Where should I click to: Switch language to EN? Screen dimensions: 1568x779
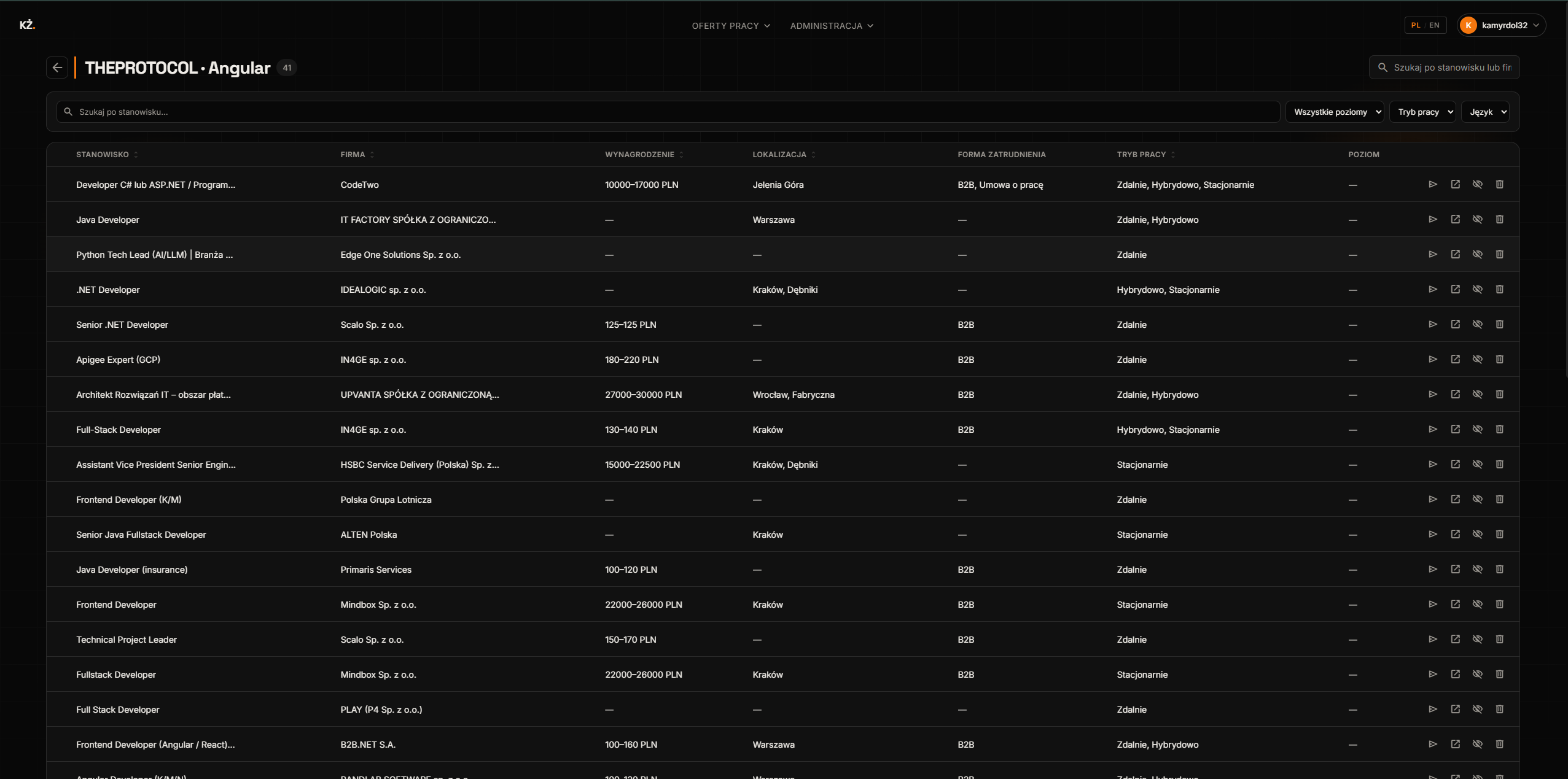pos(1434,25)
